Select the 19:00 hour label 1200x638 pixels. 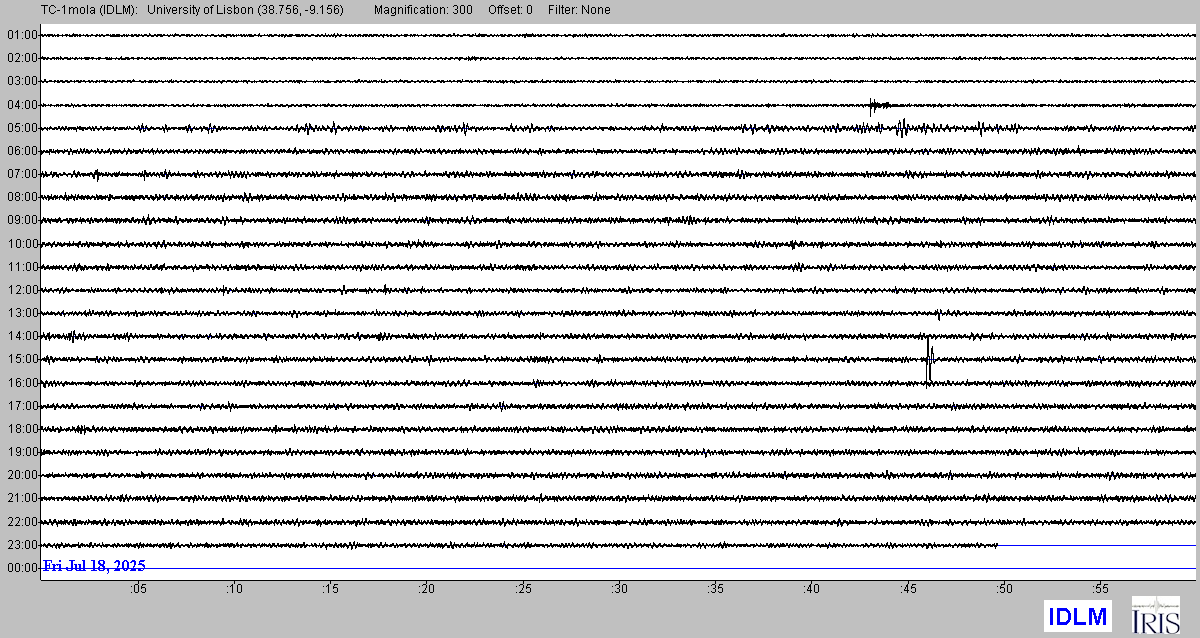(x=22, y=452)
